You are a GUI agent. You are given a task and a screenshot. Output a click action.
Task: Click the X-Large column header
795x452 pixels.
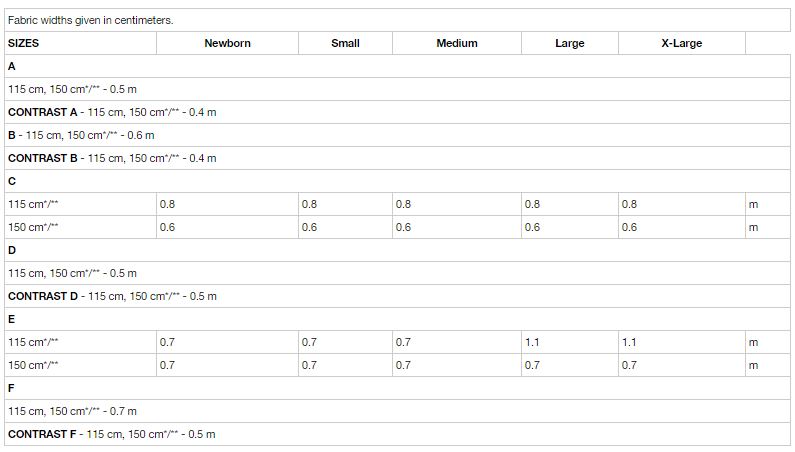(x=682, y=43)
